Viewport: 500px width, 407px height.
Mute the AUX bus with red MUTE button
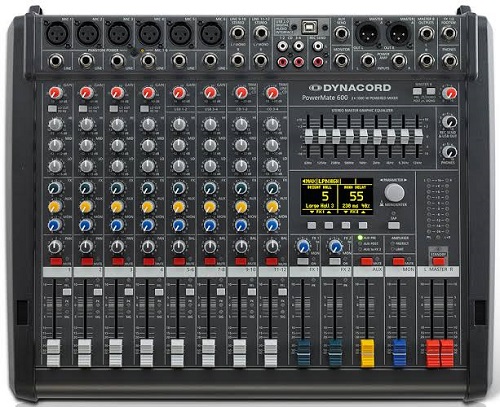click(x=367, y=261)
